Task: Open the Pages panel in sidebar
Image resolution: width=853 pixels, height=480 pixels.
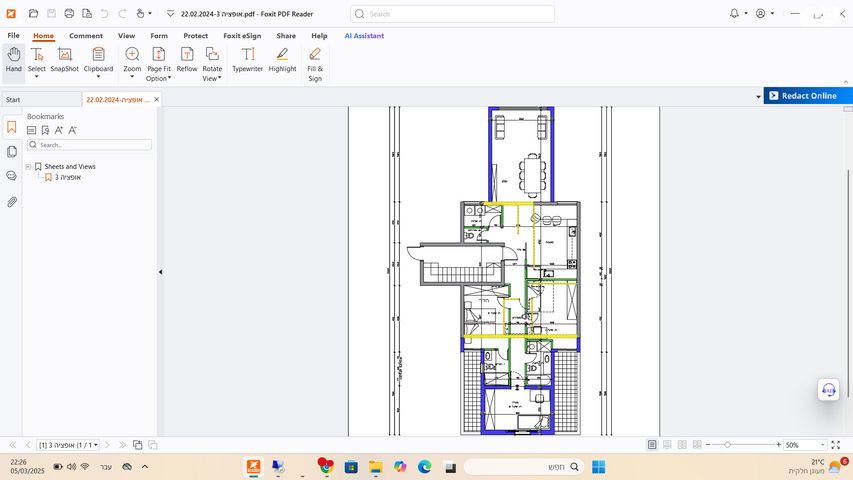Action: tap(12, 152)
